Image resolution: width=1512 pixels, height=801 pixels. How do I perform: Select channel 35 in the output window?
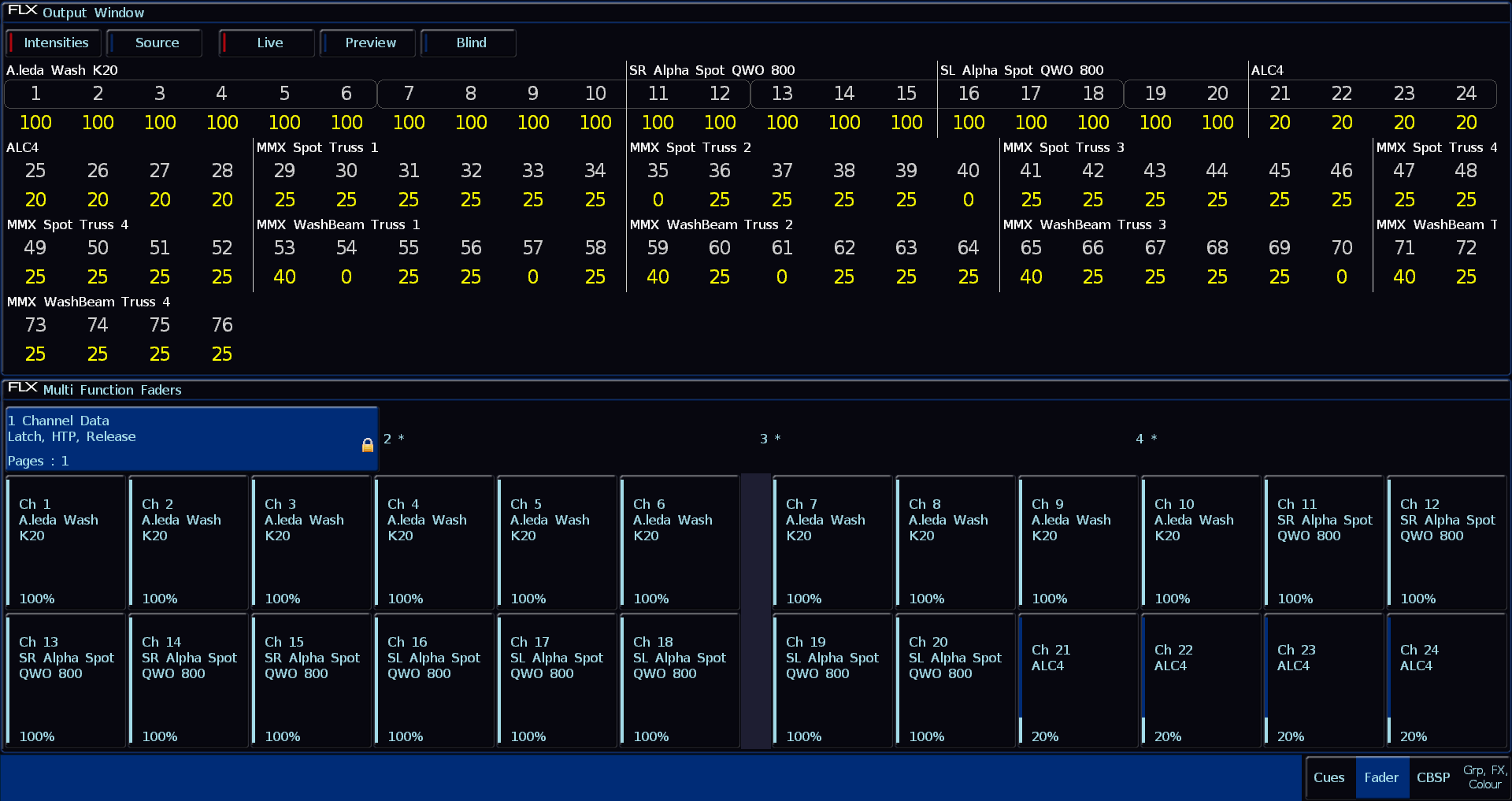coord(658,171)
